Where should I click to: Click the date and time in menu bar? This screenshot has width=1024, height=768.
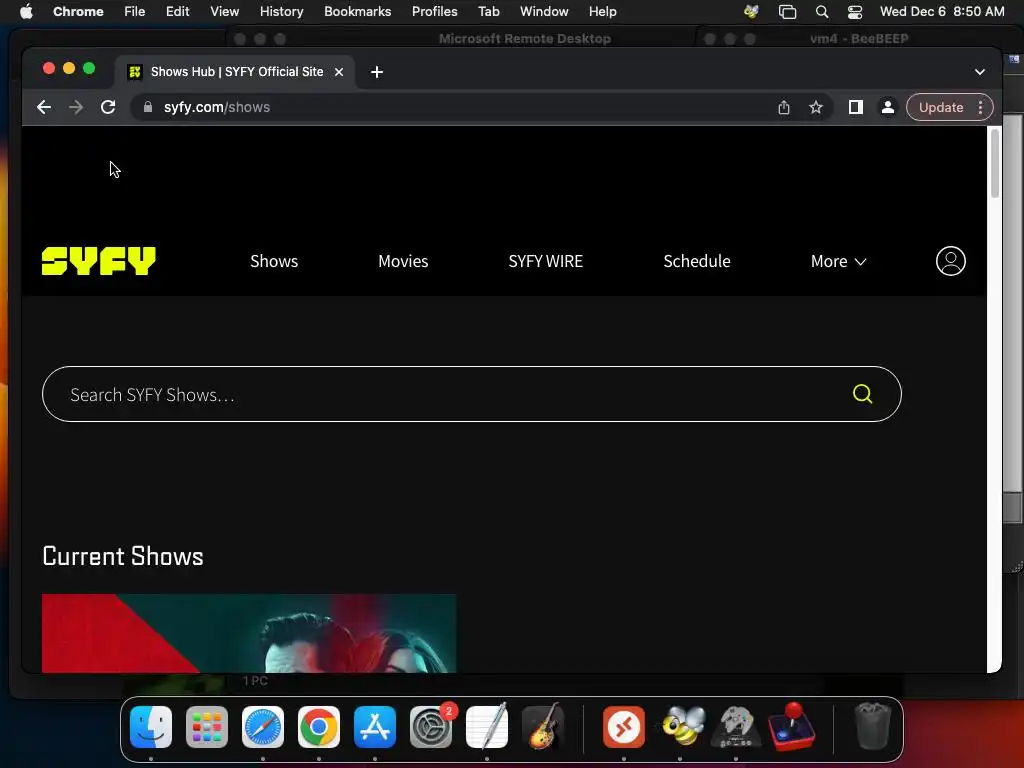(942, 11)
